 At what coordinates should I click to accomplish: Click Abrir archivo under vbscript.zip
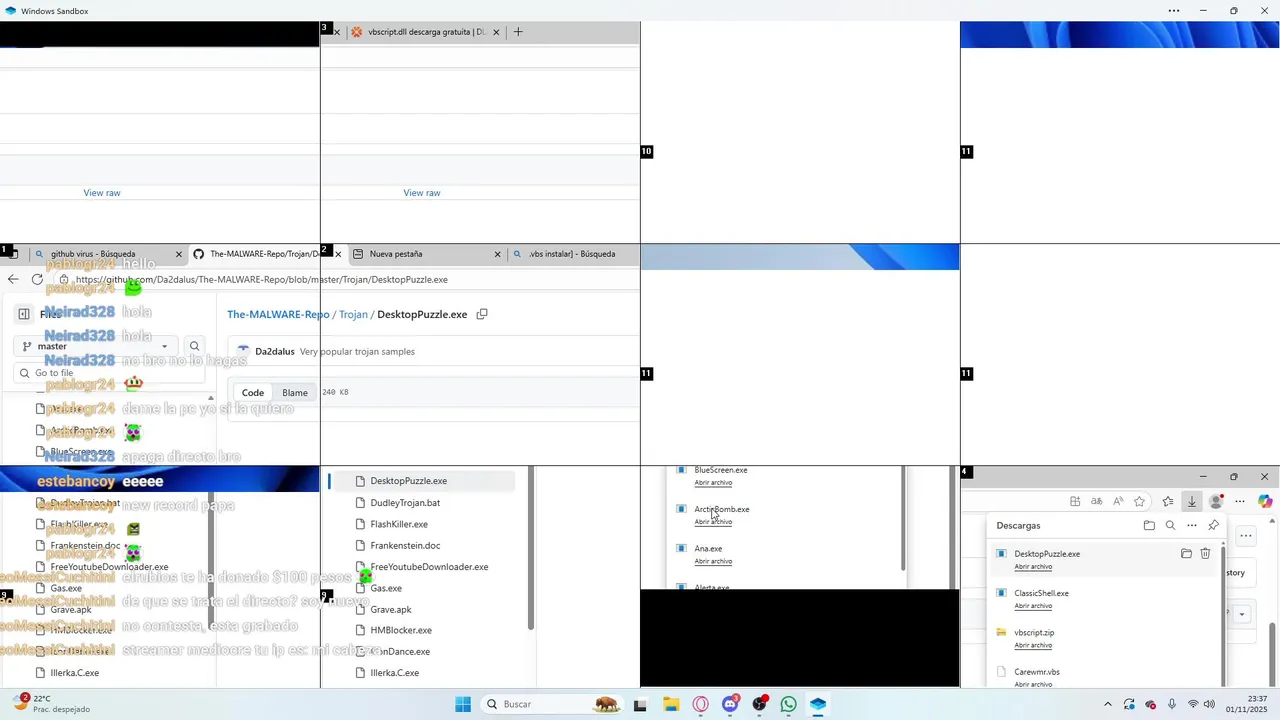1033,645
